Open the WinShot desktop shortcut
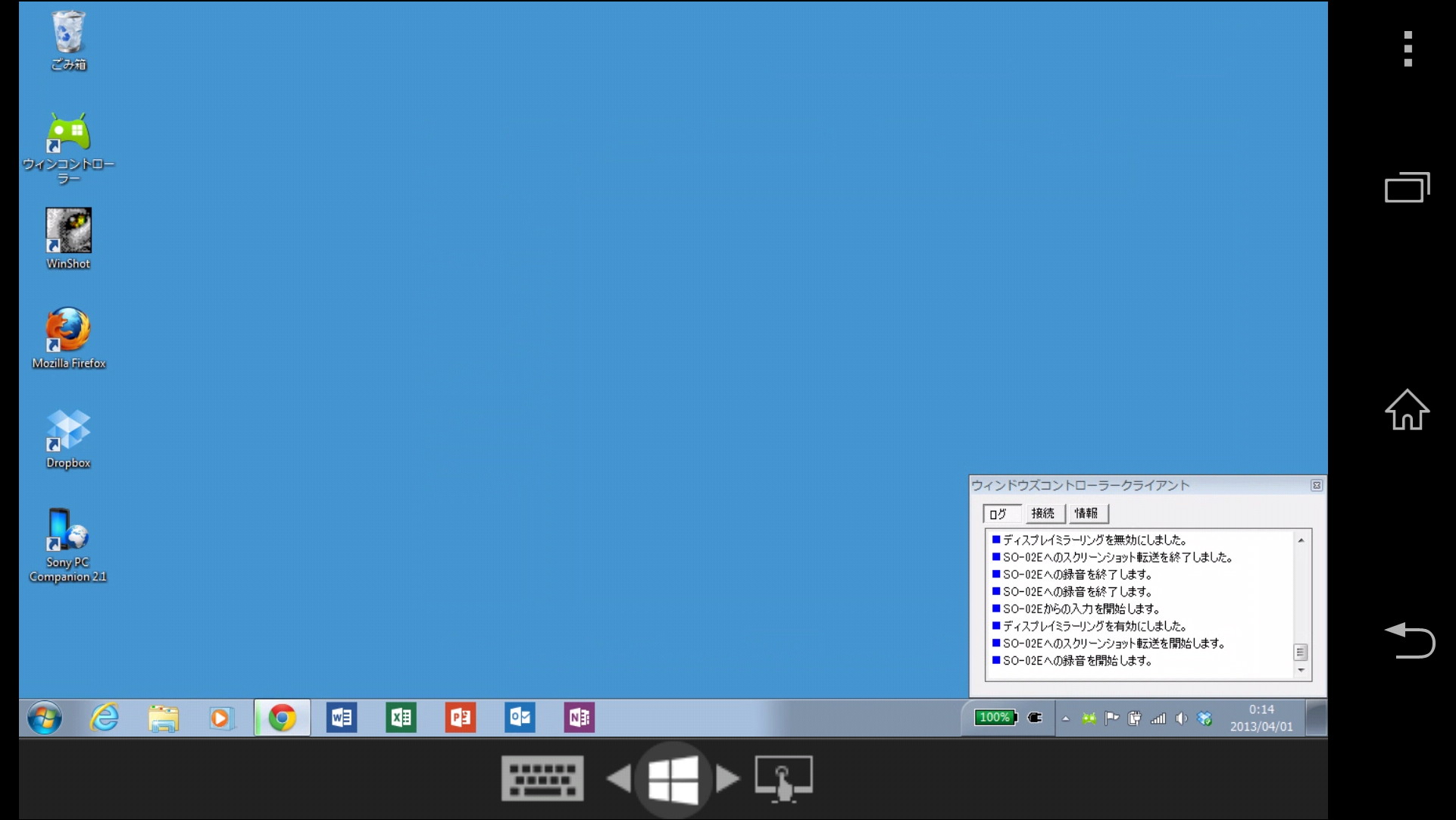1456x820 pixels. point(68,231)
